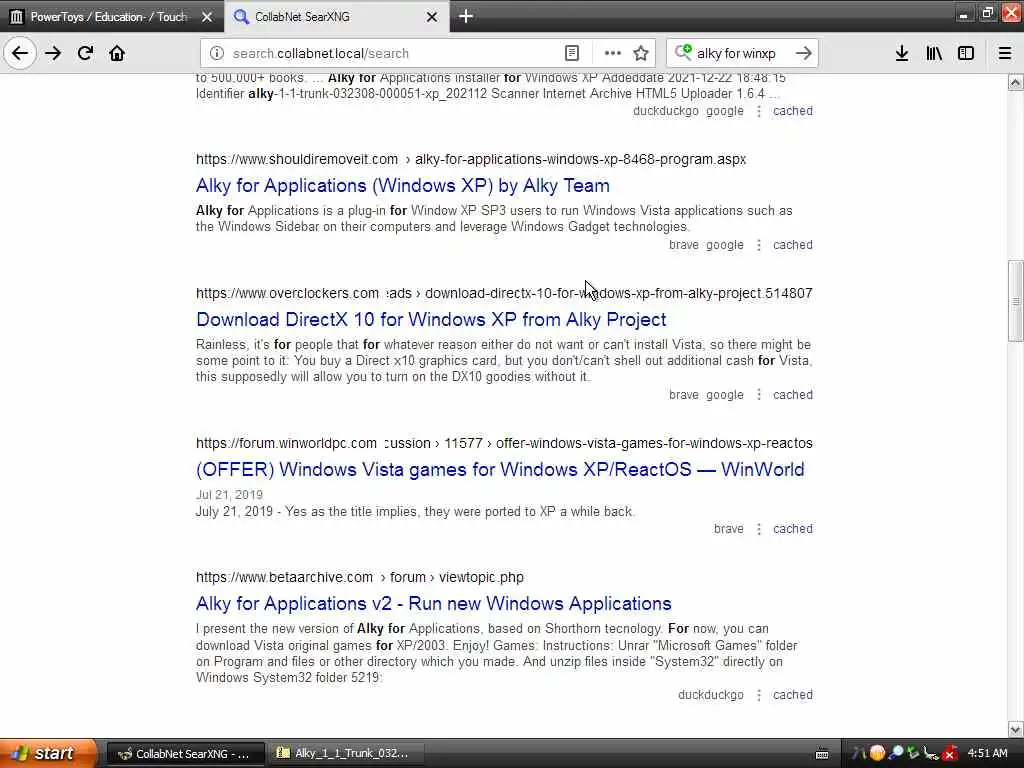Open more options for the betaarchive result
This screenshot has height=768, width=1024.
[x=758, y=695]
